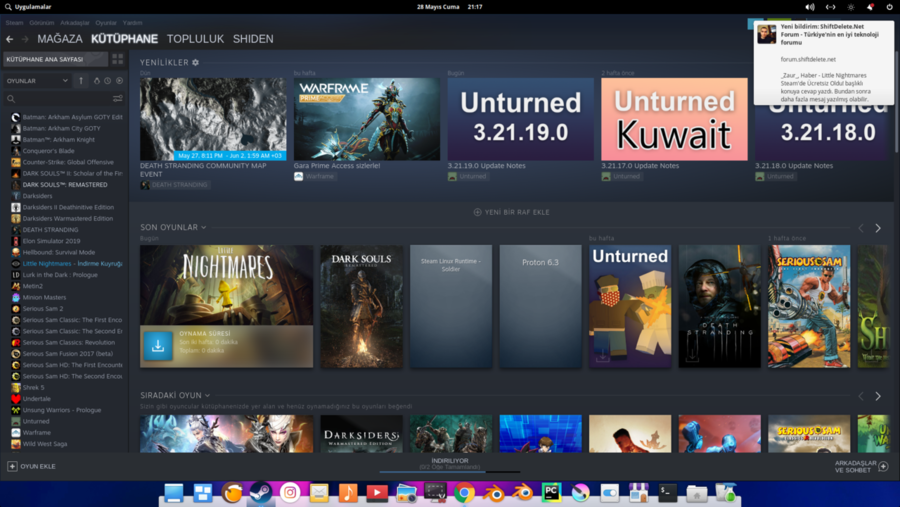Click the volume speaker icon in the top bar
This screenshot has height=507, width=900.
pyautogui.click(x=810, y=7)
